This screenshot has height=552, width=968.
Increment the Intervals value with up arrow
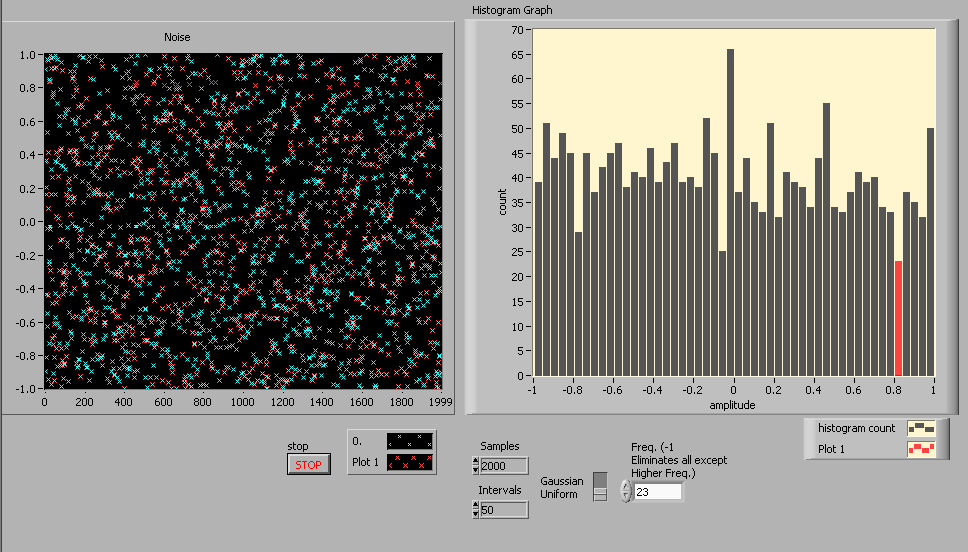pyautogui.click(x=475, y=506)
